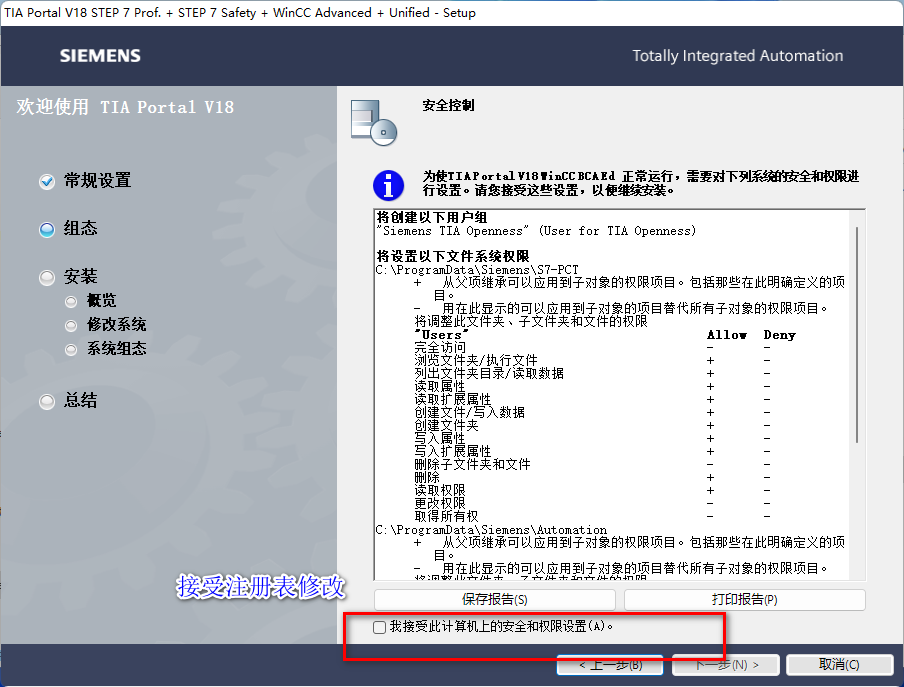Click the Deny column header
The width and height of the screenshot is (904, 687).
click(779, 335)
